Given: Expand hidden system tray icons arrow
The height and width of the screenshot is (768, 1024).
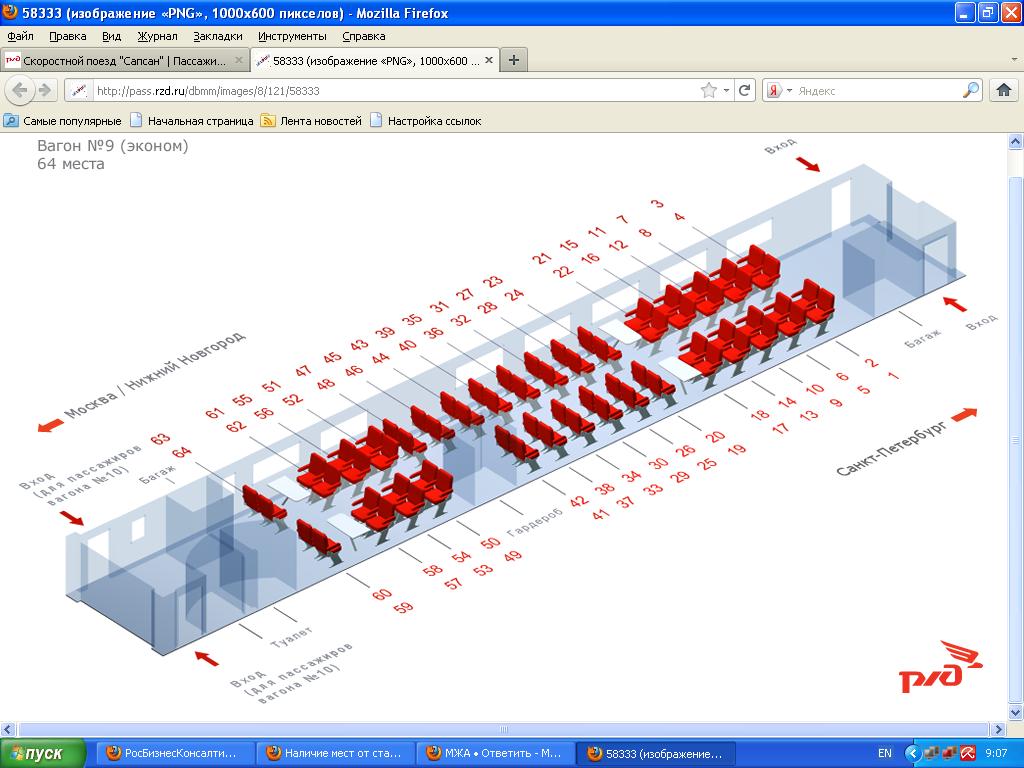Looking at the screenshot, I should click(x=912, y=753).
